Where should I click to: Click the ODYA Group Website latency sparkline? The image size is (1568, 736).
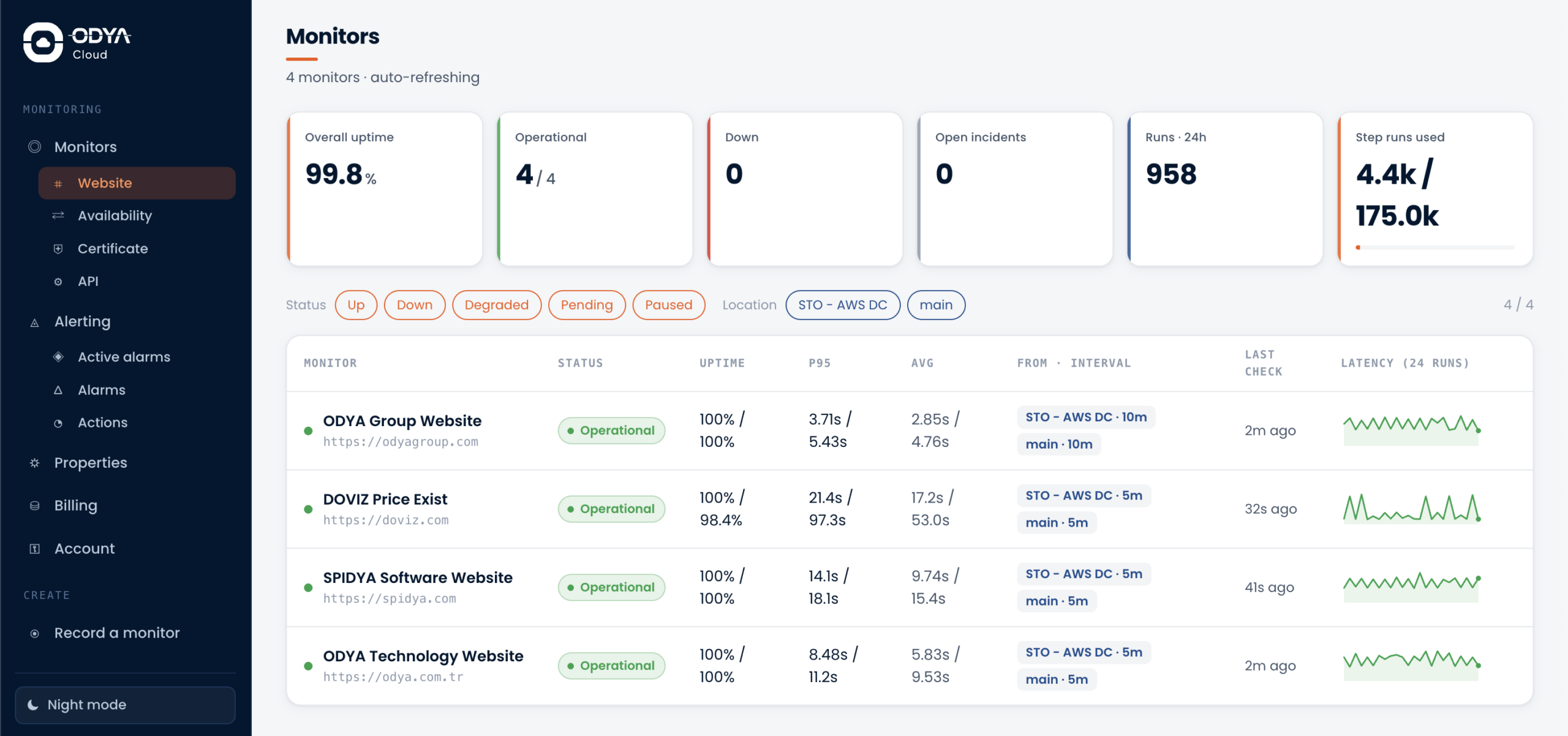tap(1412, 430)
